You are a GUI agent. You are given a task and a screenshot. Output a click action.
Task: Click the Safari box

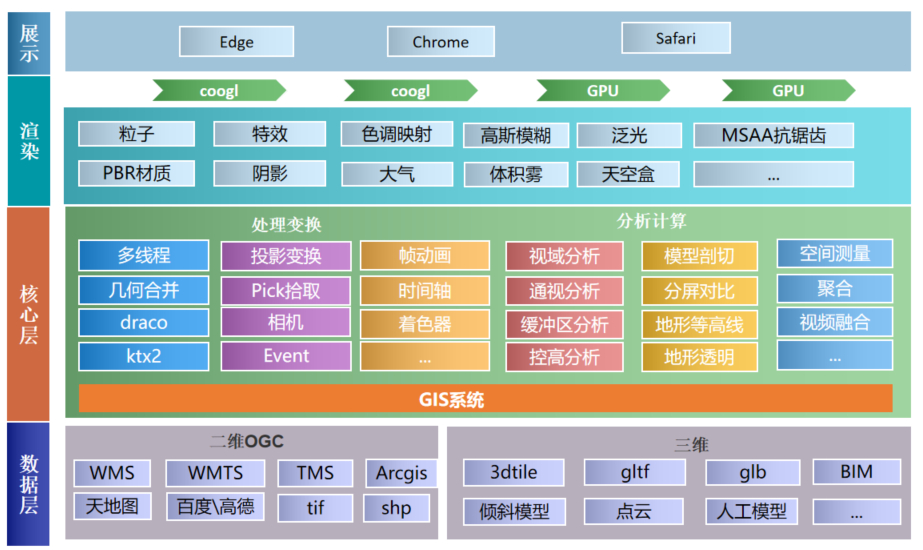675,39
